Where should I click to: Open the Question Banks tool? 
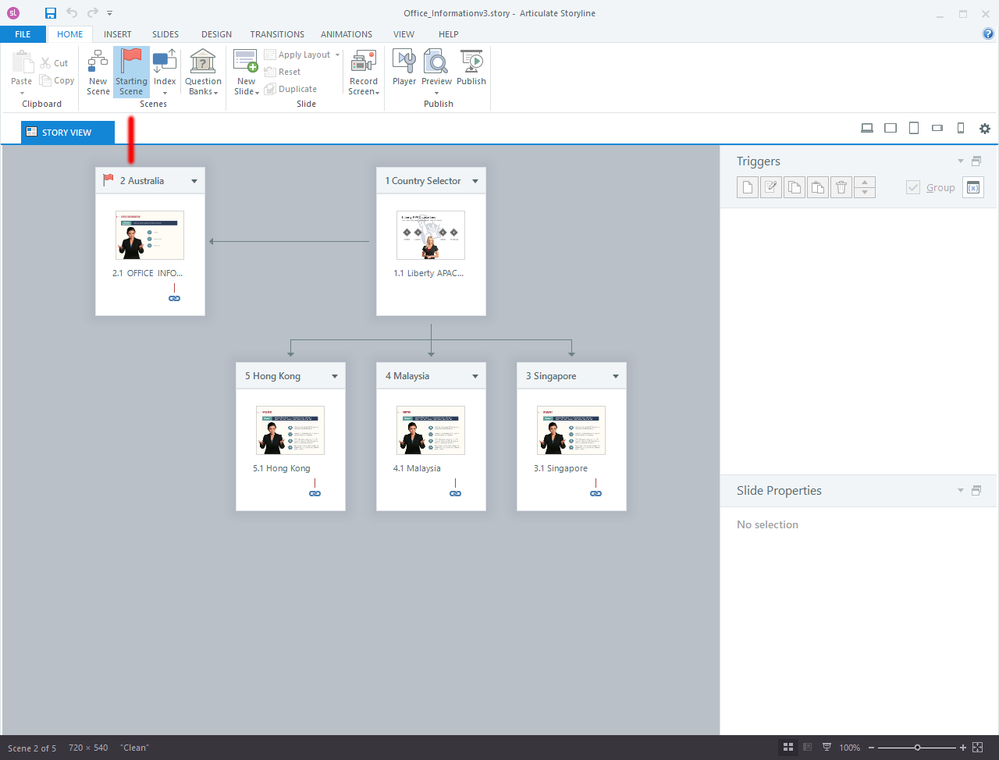coord(203,71)
